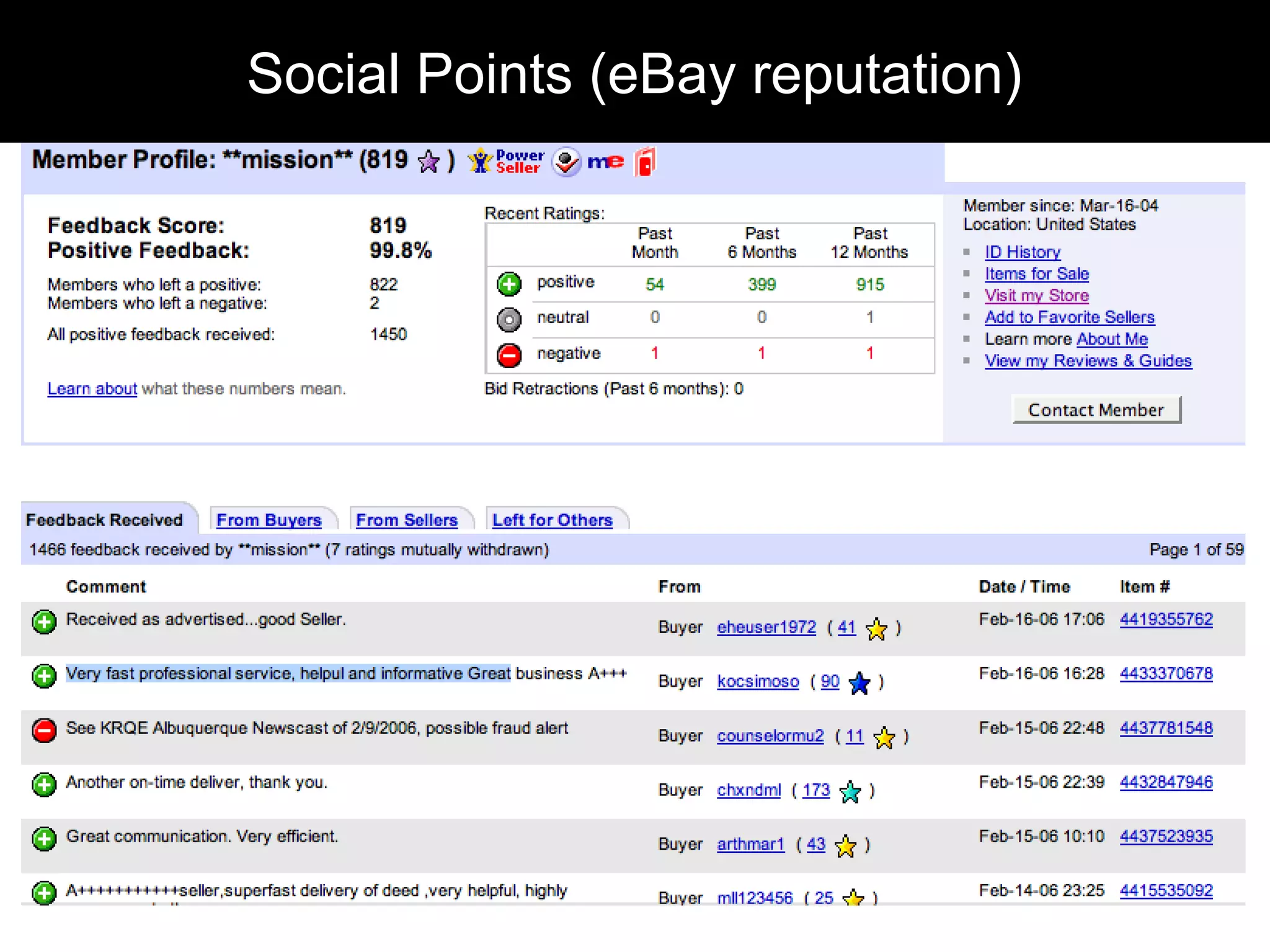Click yellow star next to arthmar1
This screenshot has height=952, width=1270.
846,846
